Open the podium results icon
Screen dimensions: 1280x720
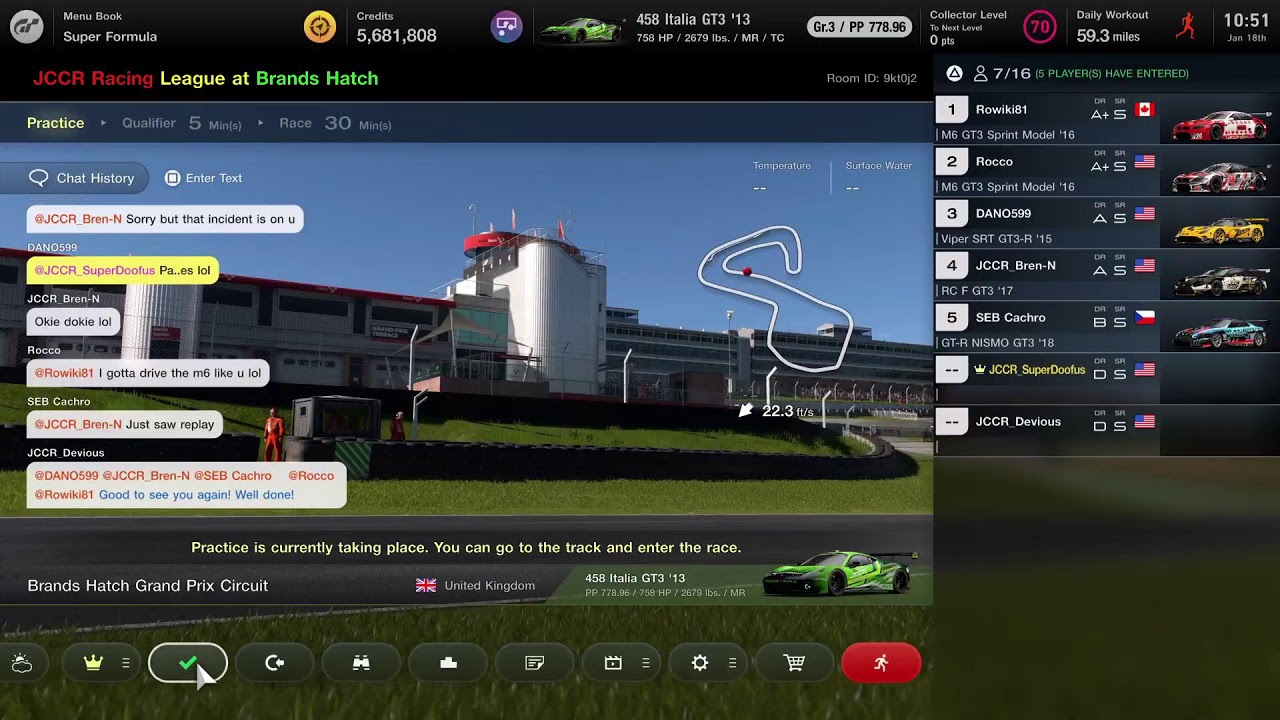pyautogui.click(x=448, y=663)
